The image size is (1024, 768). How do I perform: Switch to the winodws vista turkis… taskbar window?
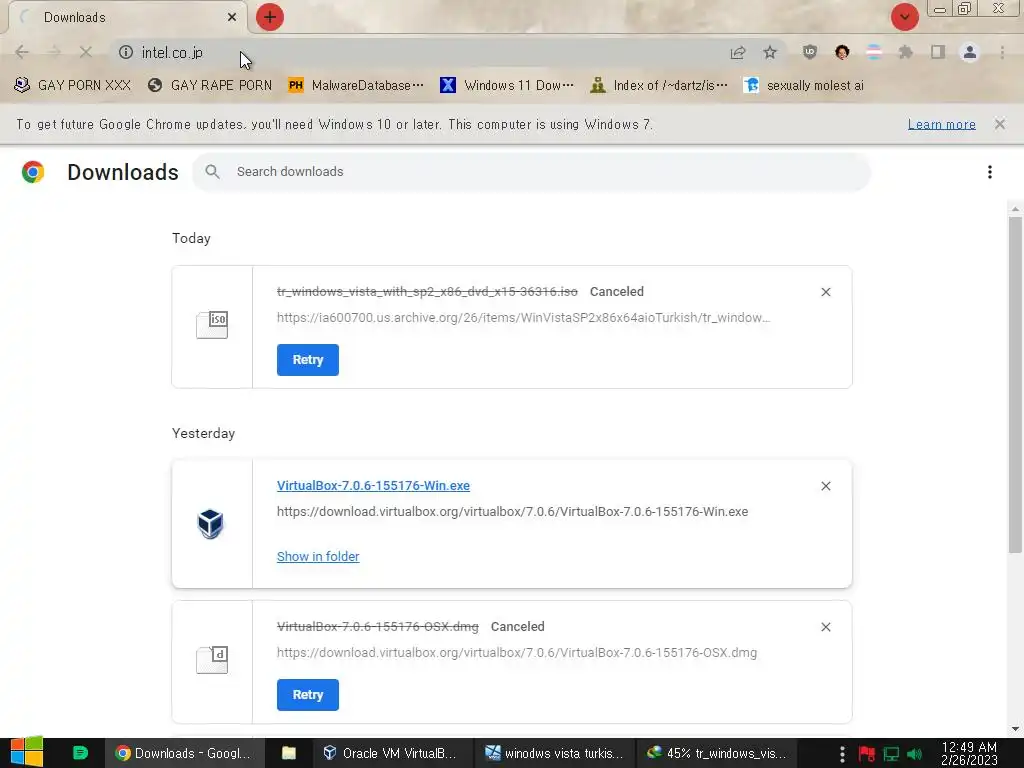tap(554, 753)
